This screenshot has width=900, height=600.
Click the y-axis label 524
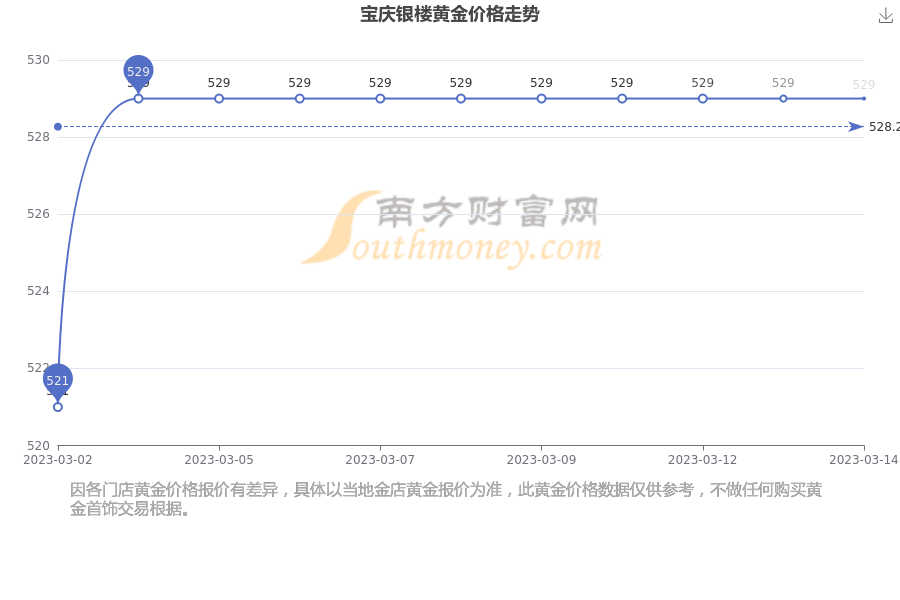point(38,291)
